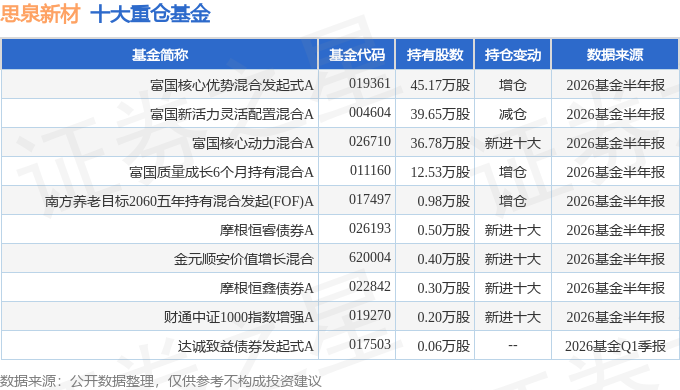
Task: Open fund 富国核心优势混合发起式A
Action: coord(232,85)
